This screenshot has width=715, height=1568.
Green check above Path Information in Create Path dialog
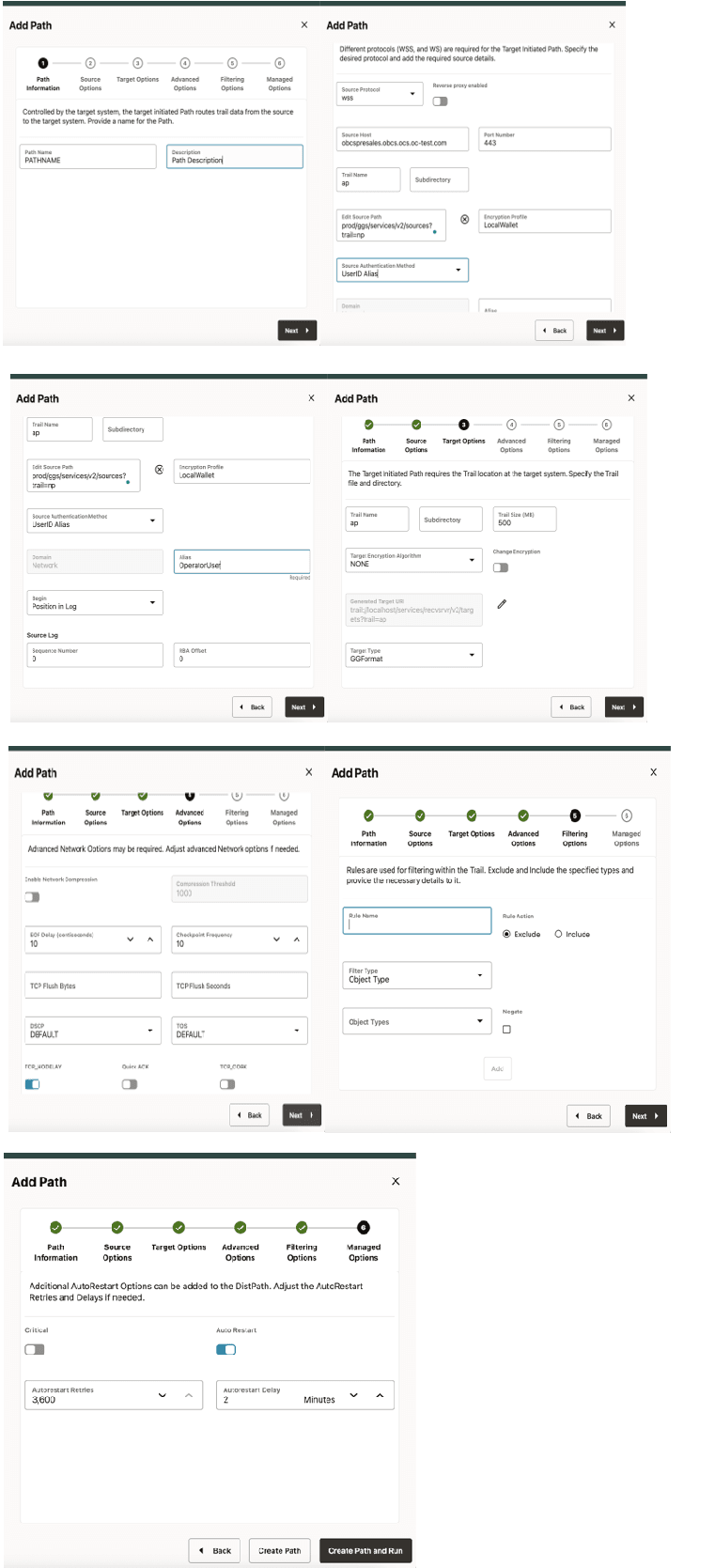tap(55, 1227)
